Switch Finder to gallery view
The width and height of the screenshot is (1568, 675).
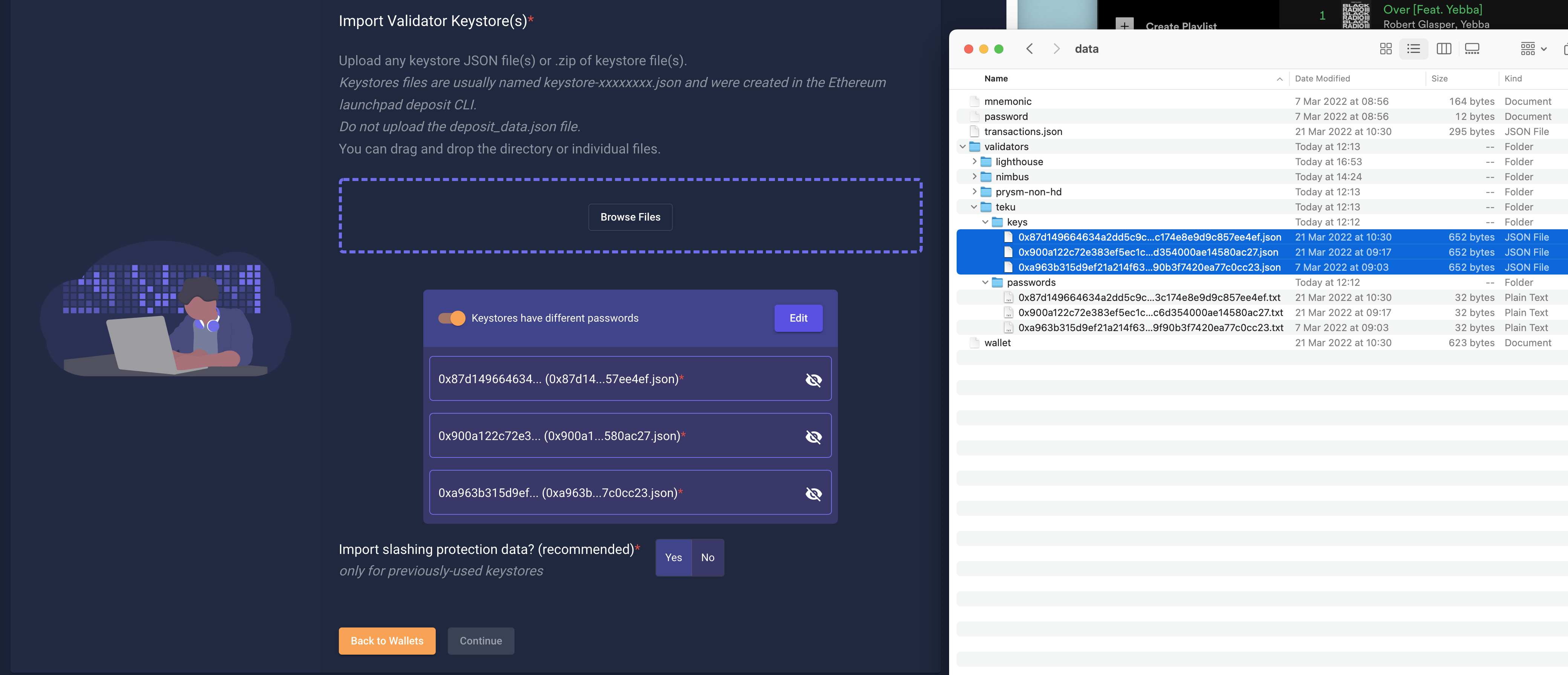pyautogui.click(x=1472, y=49)
